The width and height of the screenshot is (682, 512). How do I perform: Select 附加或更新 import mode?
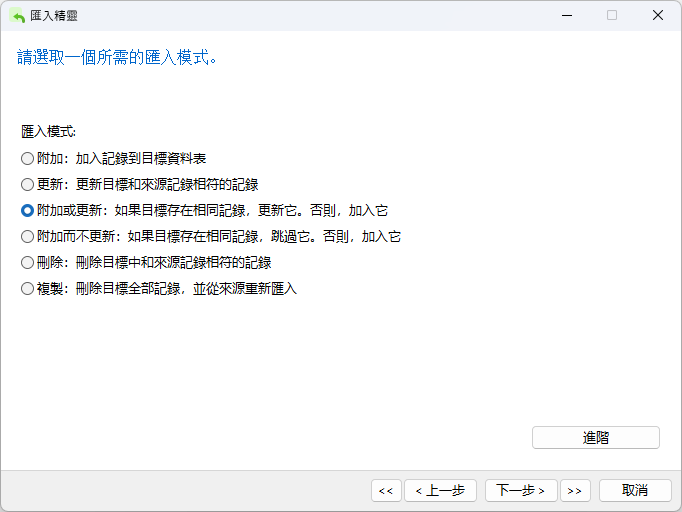coord(27,211)
